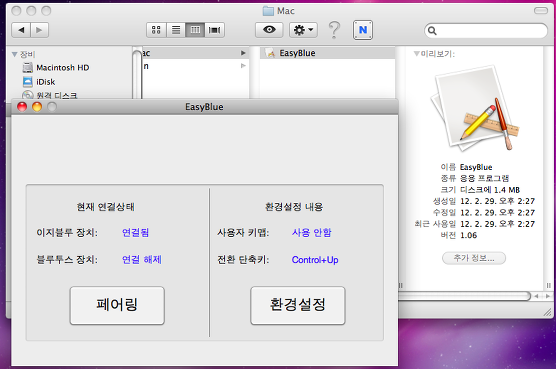
Task: Click the 연결됨 status value
Action: coord(135,233)
